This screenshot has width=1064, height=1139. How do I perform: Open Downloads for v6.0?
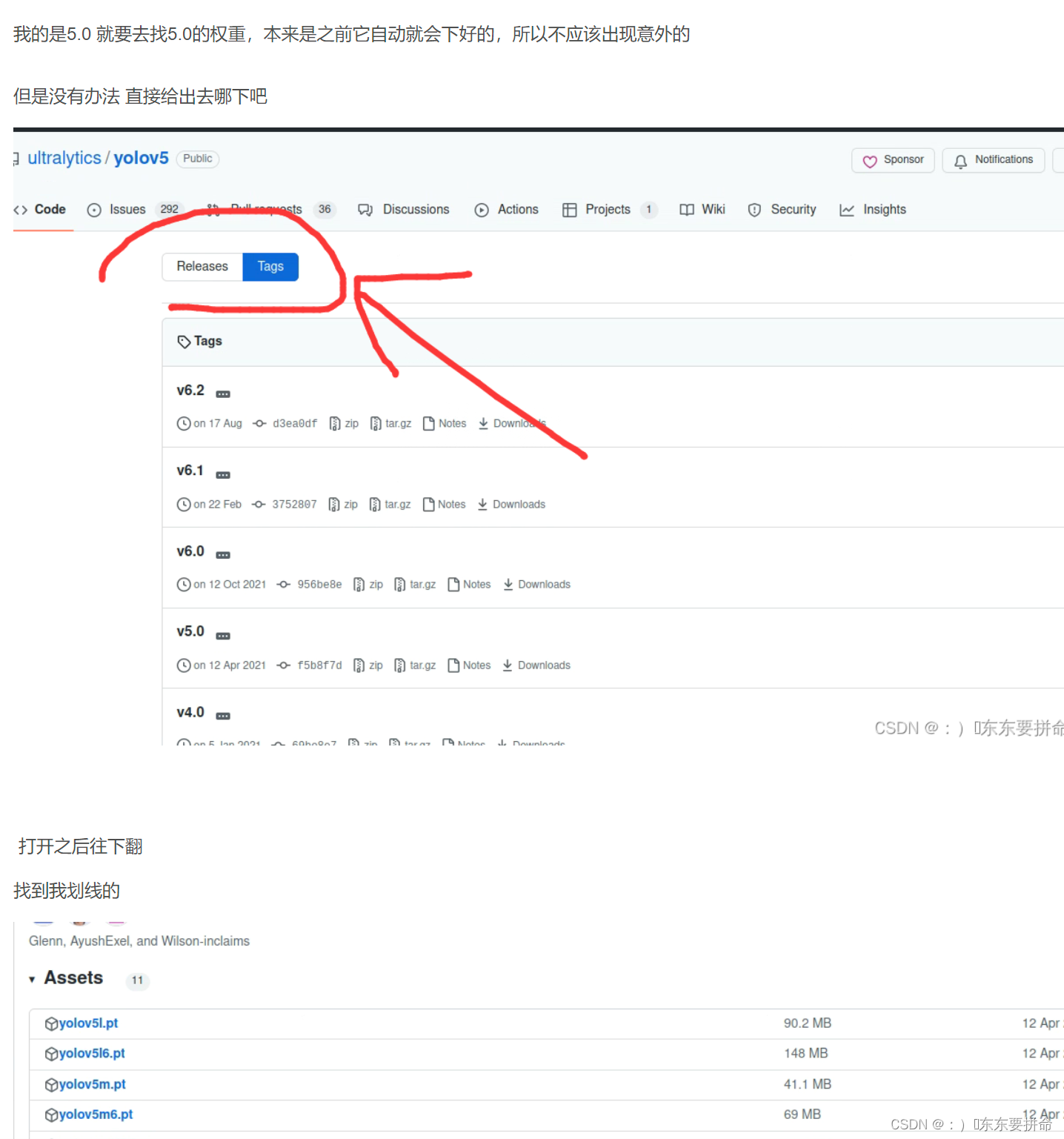click(536, 585)
